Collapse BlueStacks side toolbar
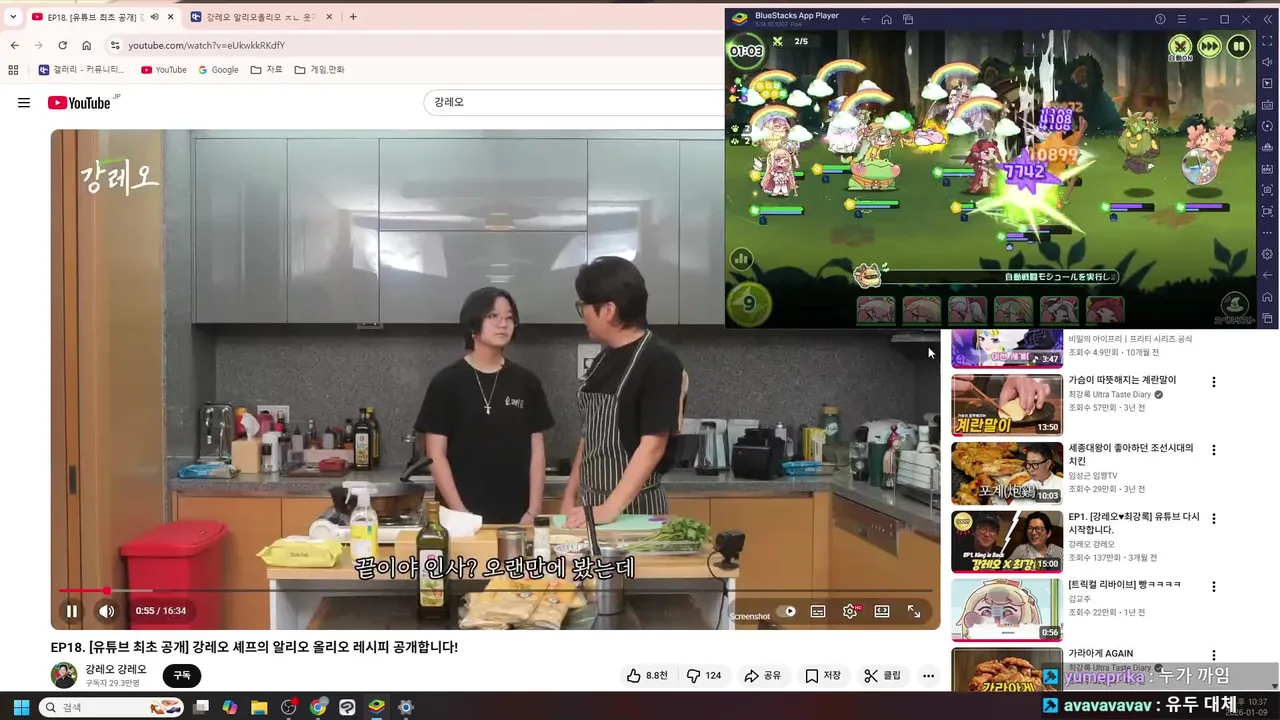The image size is (1280, 720). (1267, 19)
